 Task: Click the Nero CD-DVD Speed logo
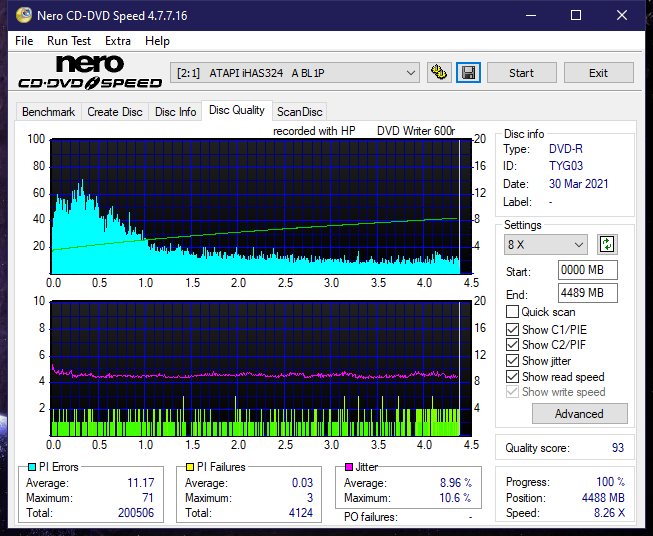(x=90, y=72)
